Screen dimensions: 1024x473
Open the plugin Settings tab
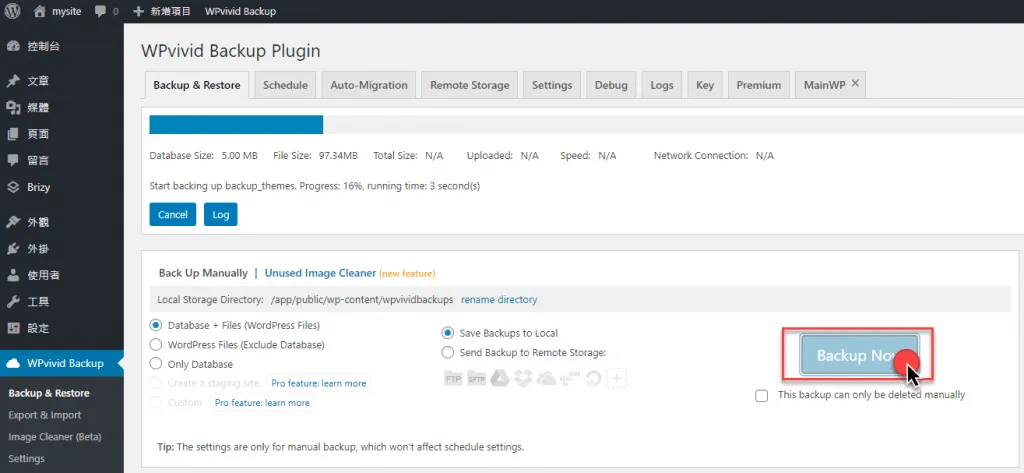coord(552,85)
